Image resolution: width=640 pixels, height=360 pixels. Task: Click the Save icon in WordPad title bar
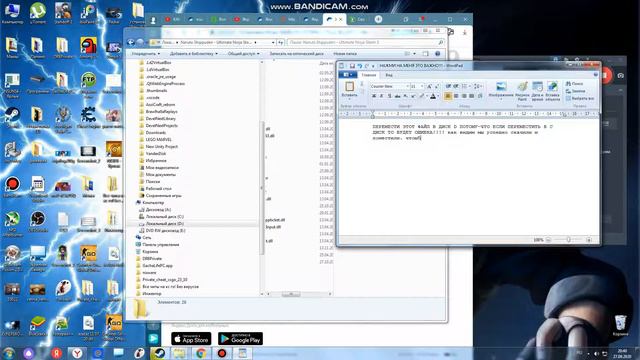pos(352,66)
